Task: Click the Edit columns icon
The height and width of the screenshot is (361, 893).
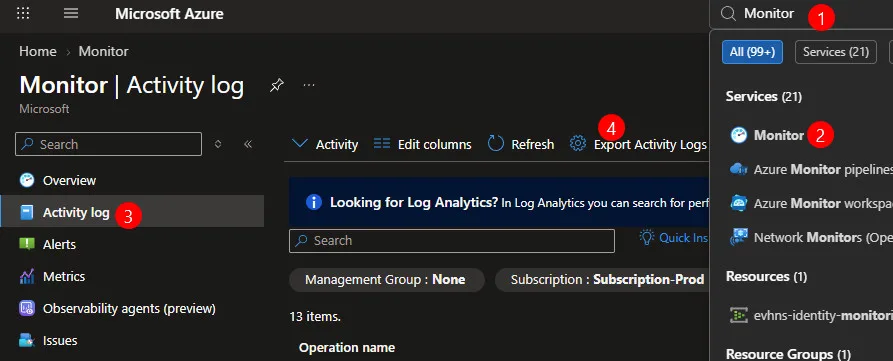Action: [x=382, y=144]
